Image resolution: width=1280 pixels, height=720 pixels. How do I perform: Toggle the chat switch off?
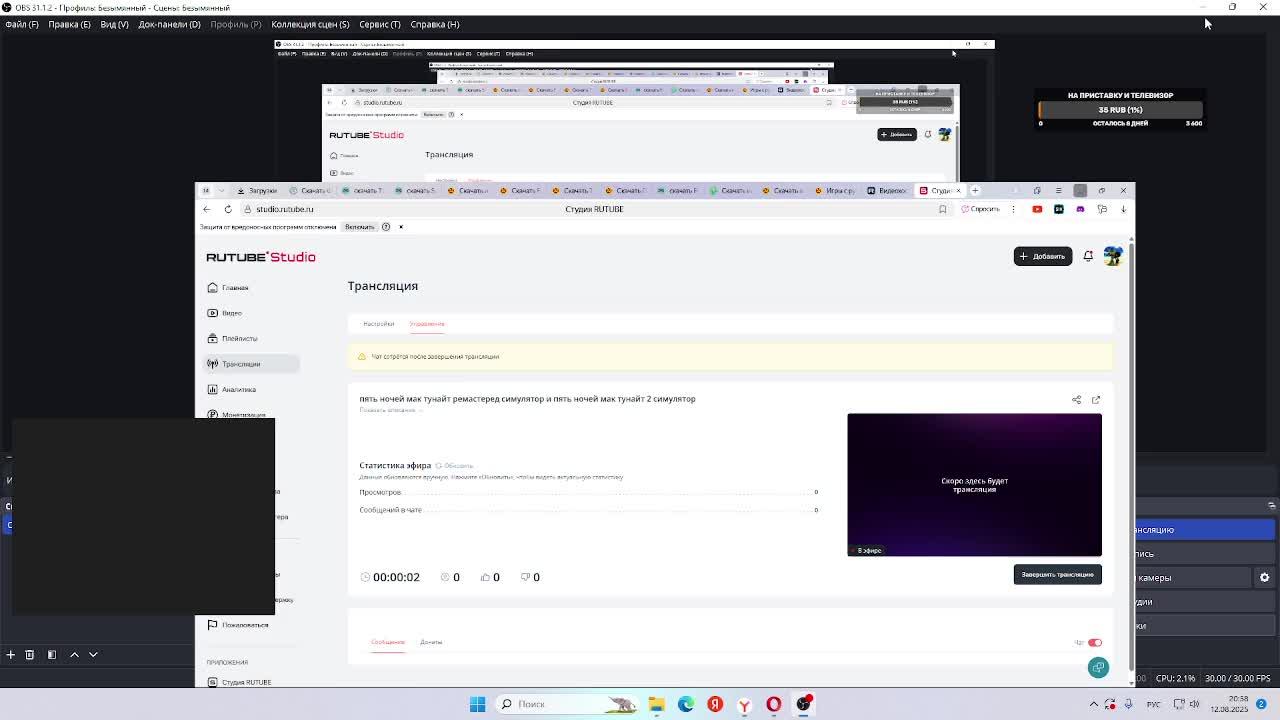pyautogui.click(x=1095, y=643)
